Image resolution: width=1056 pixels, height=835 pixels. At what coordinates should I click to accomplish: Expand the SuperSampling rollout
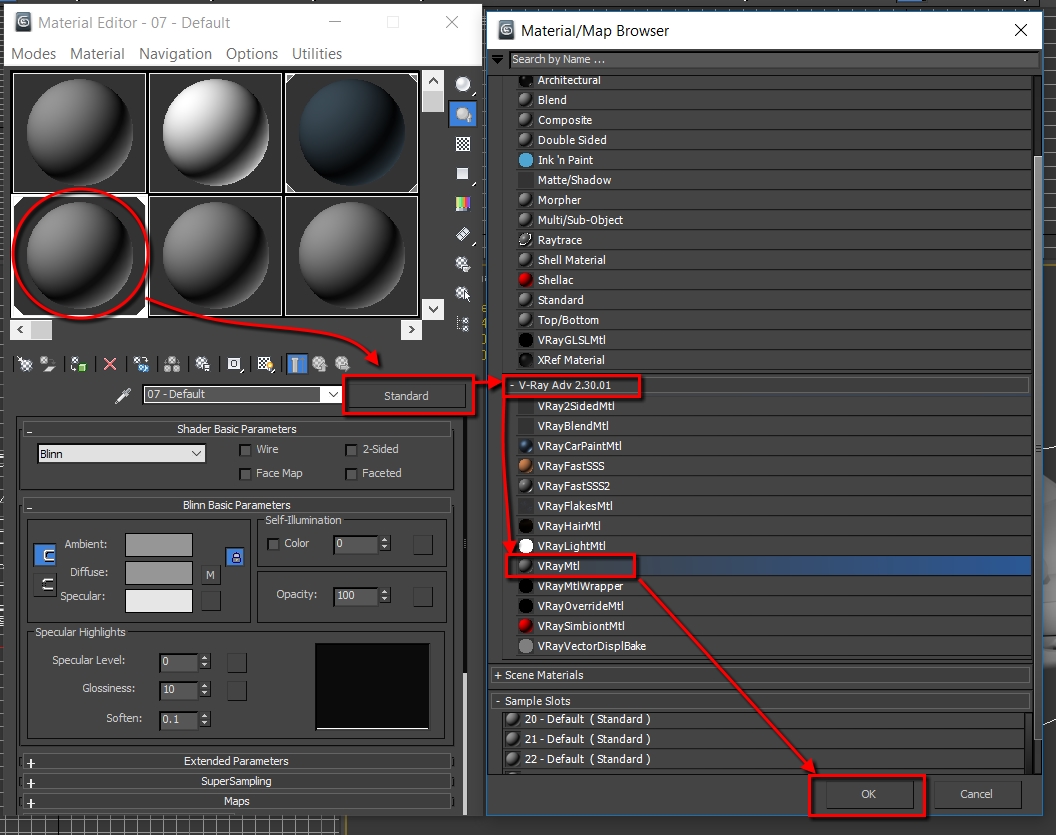(x=236, y=781)
